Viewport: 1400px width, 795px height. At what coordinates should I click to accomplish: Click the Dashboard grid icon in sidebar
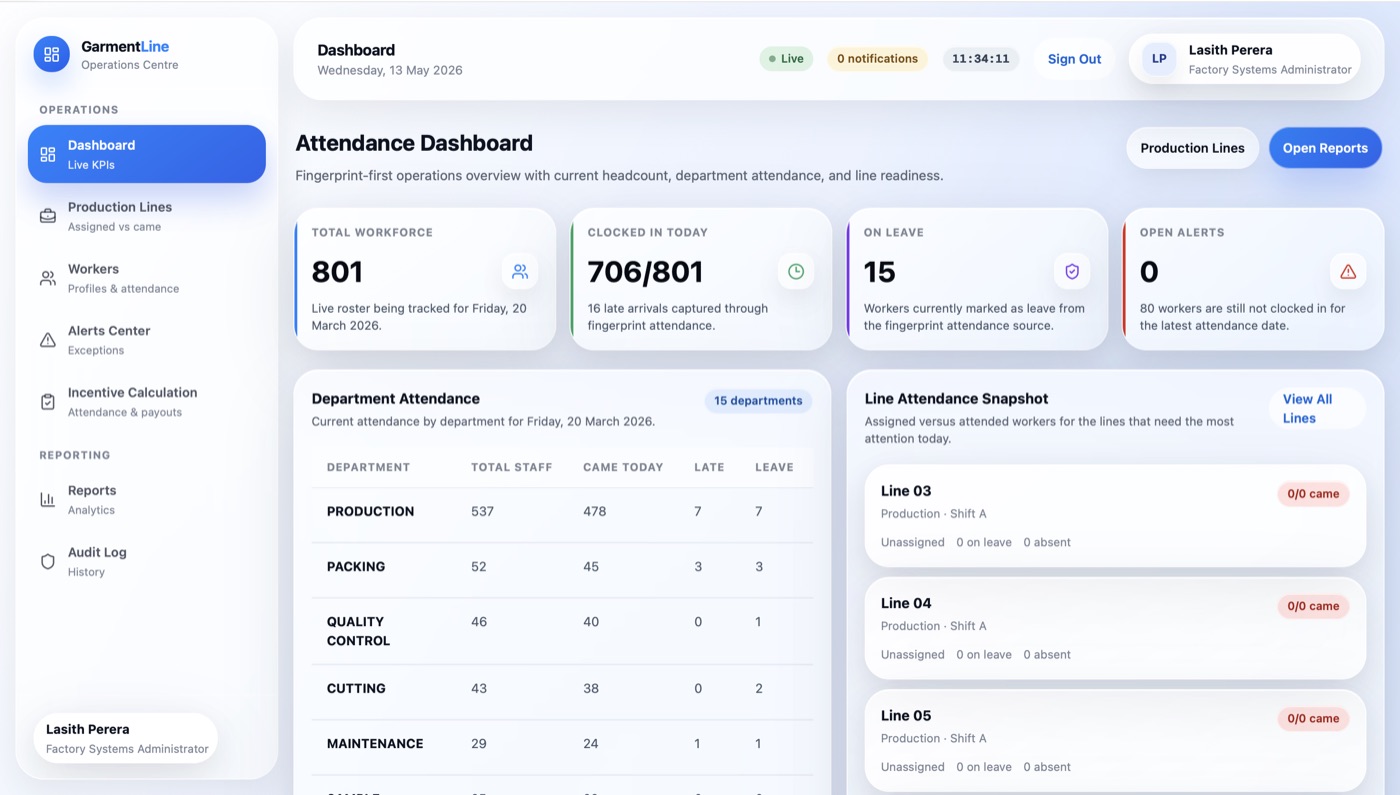[48, 154]
